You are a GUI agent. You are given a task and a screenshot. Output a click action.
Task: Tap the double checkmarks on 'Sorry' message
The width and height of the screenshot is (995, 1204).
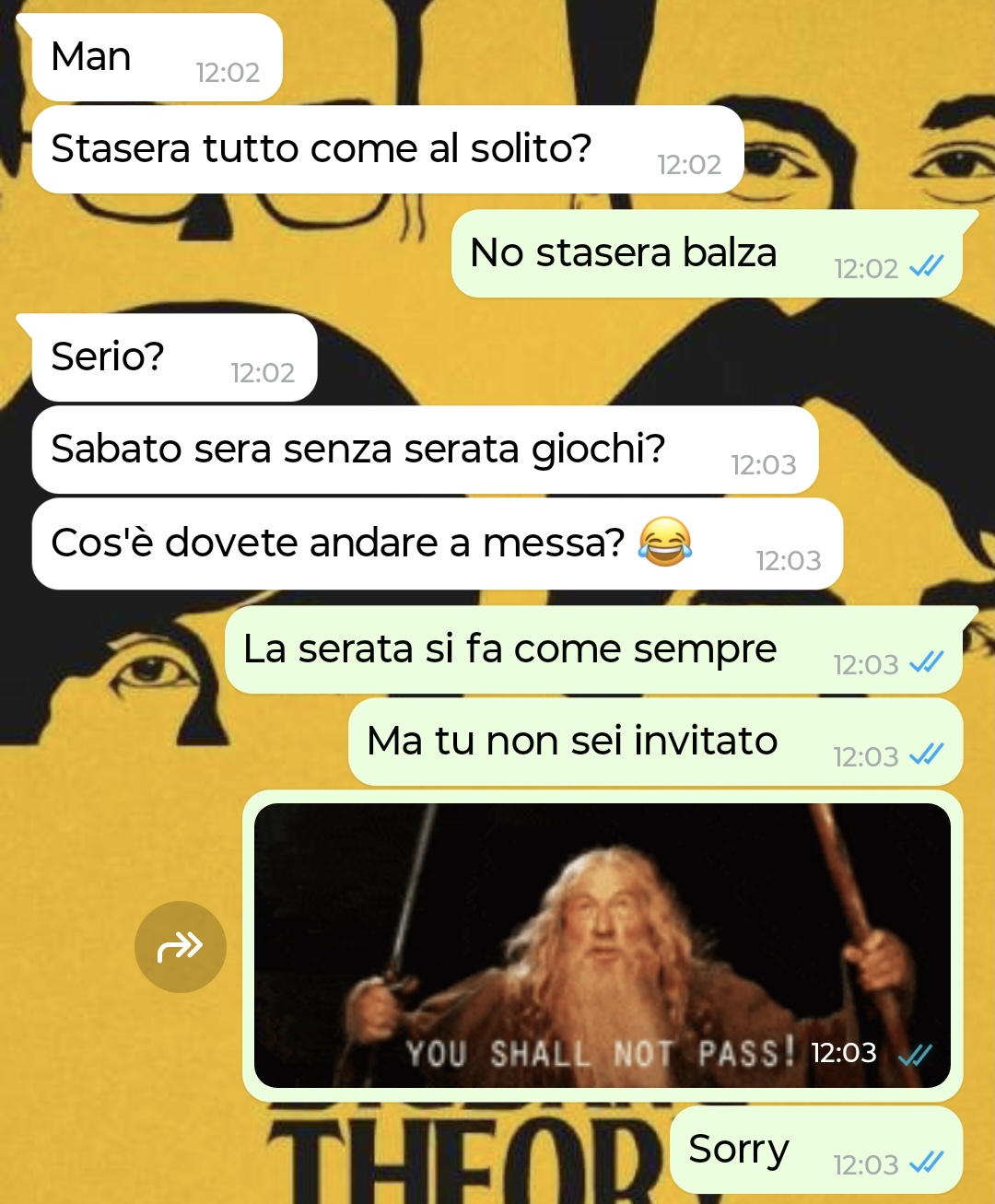pos(926,1163)
